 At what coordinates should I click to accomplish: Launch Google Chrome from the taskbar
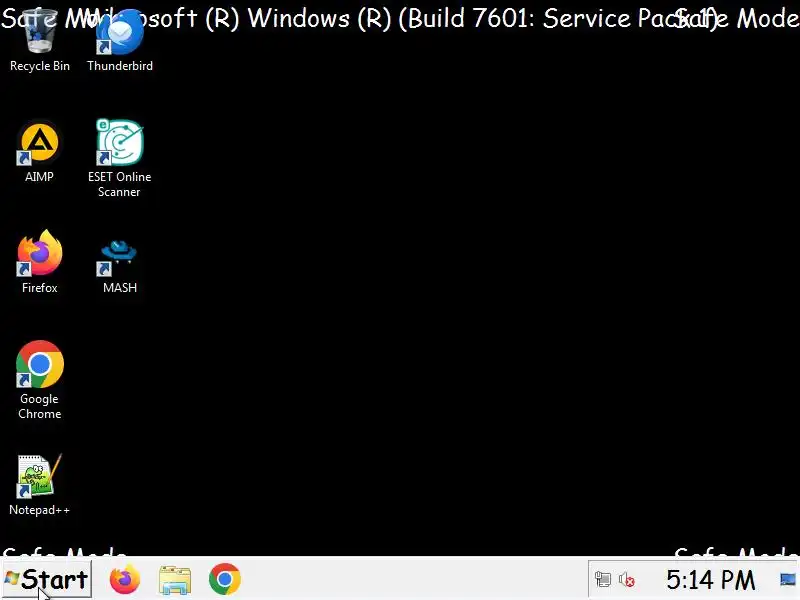[x=224, y=579]
